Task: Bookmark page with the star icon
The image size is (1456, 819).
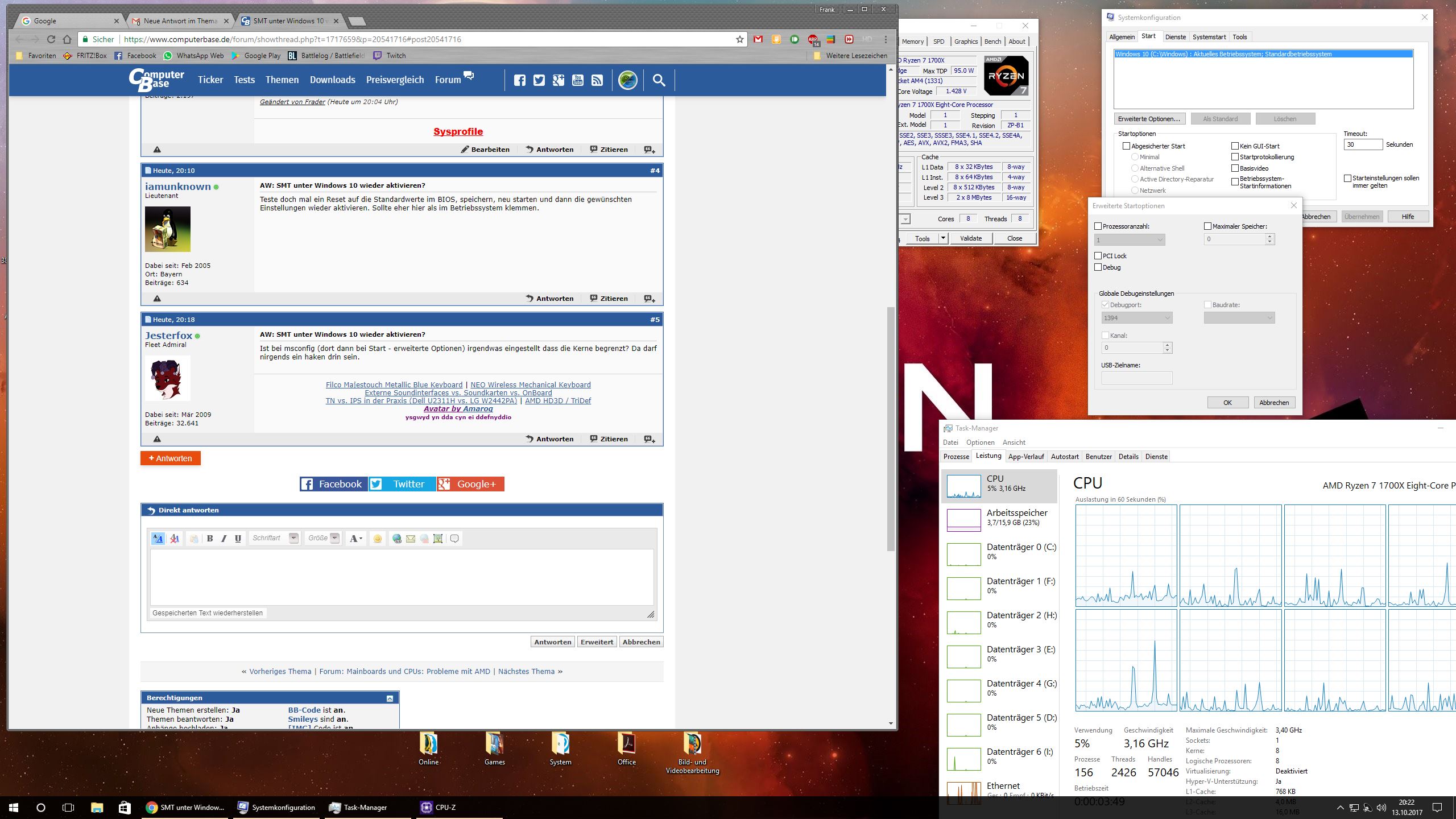Action: [739, 39]
